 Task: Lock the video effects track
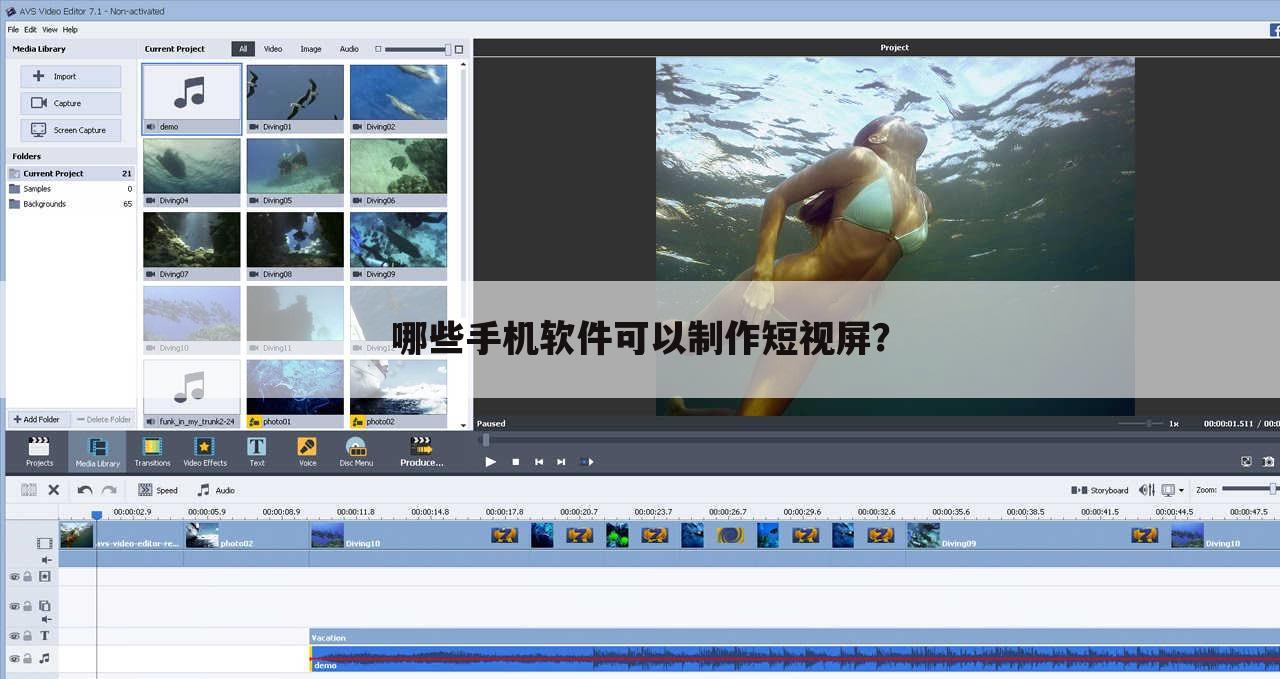tap(28, 577)
